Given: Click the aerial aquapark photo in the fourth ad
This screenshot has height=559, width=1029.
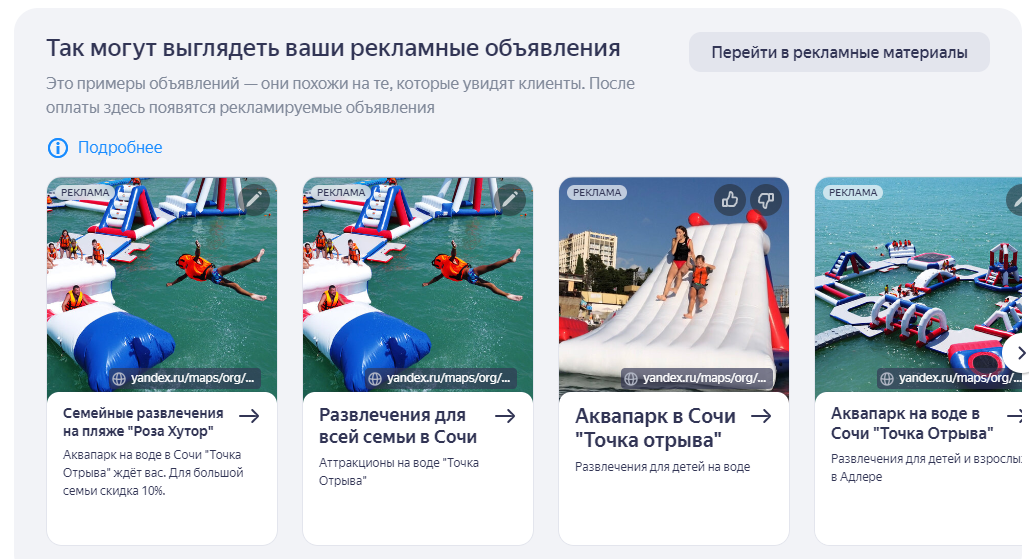Looking at the screenshot, I should (x=919, y=285).
